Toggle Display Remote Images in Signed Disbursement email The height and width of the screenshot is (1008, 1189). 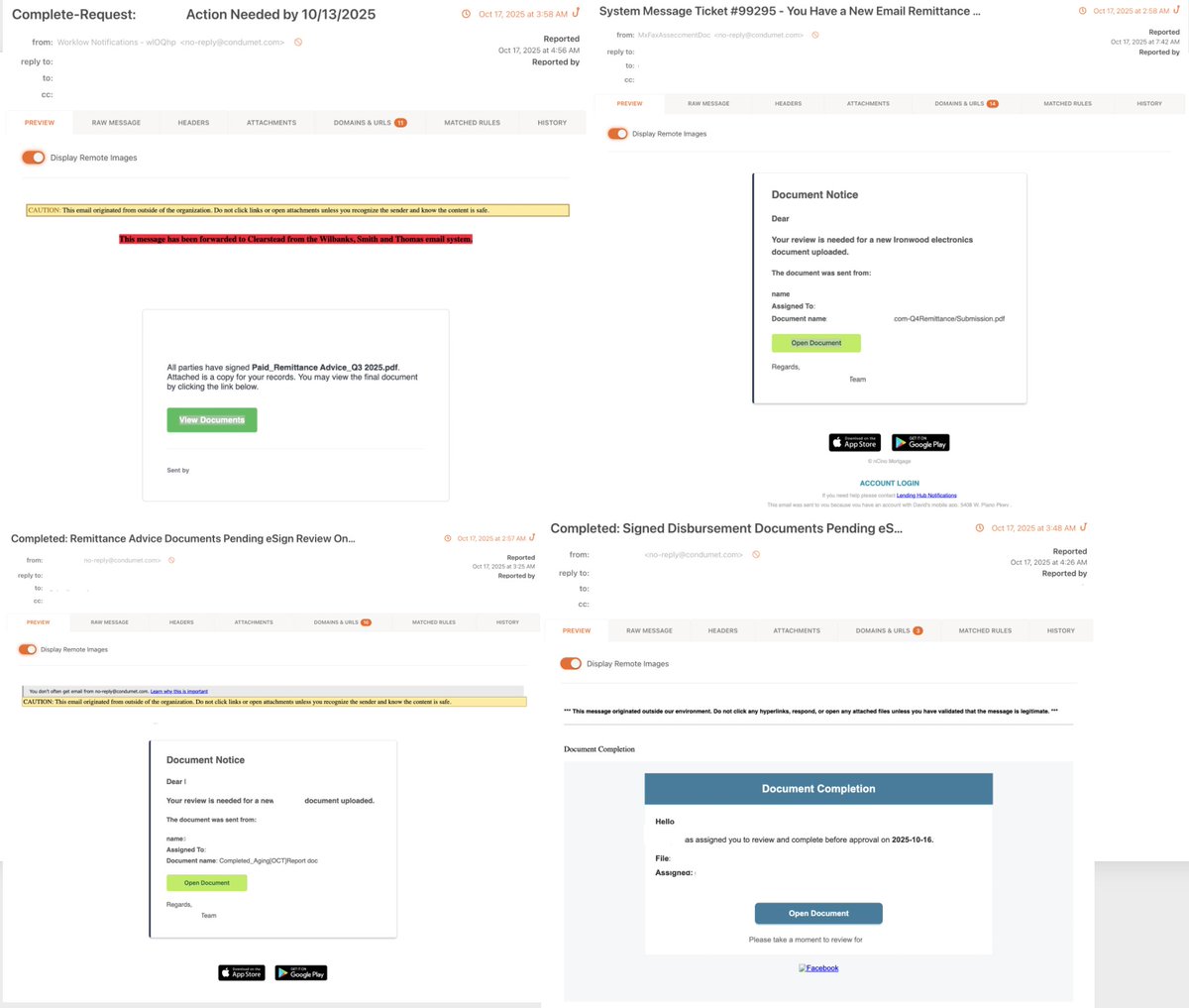[x=571, y=664]
